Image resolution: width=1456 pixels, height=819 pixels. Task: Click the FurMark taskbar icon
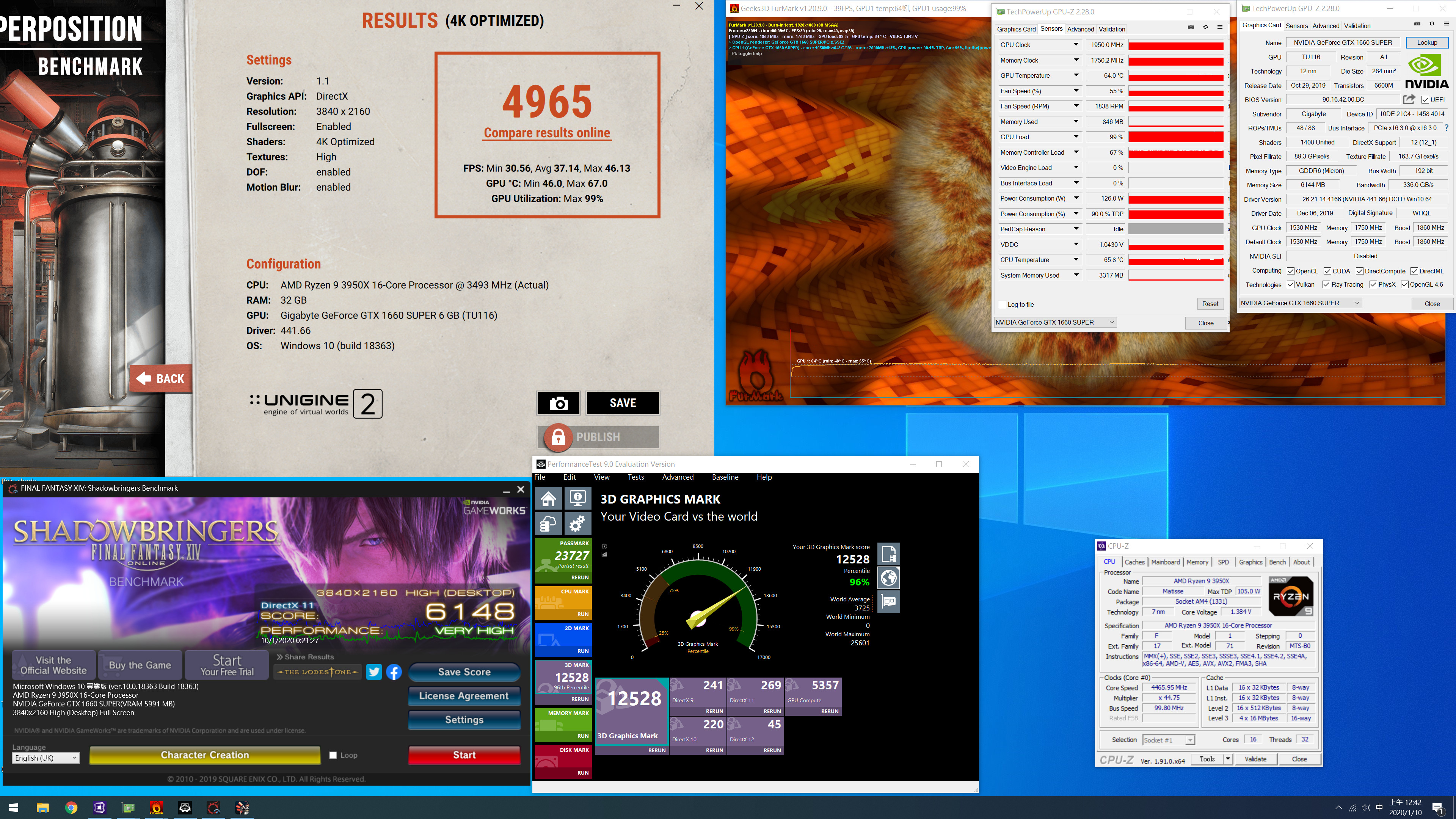click(157, 808)
